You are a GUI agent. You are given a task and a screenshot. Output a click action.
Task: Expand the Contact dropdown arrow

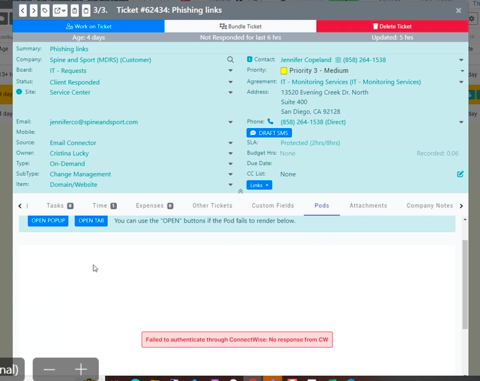(461, 60)
